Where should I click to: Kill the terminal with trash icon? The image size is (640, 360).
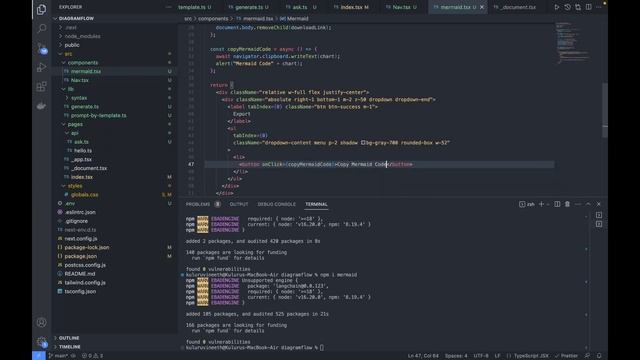[x=567, y=204]
